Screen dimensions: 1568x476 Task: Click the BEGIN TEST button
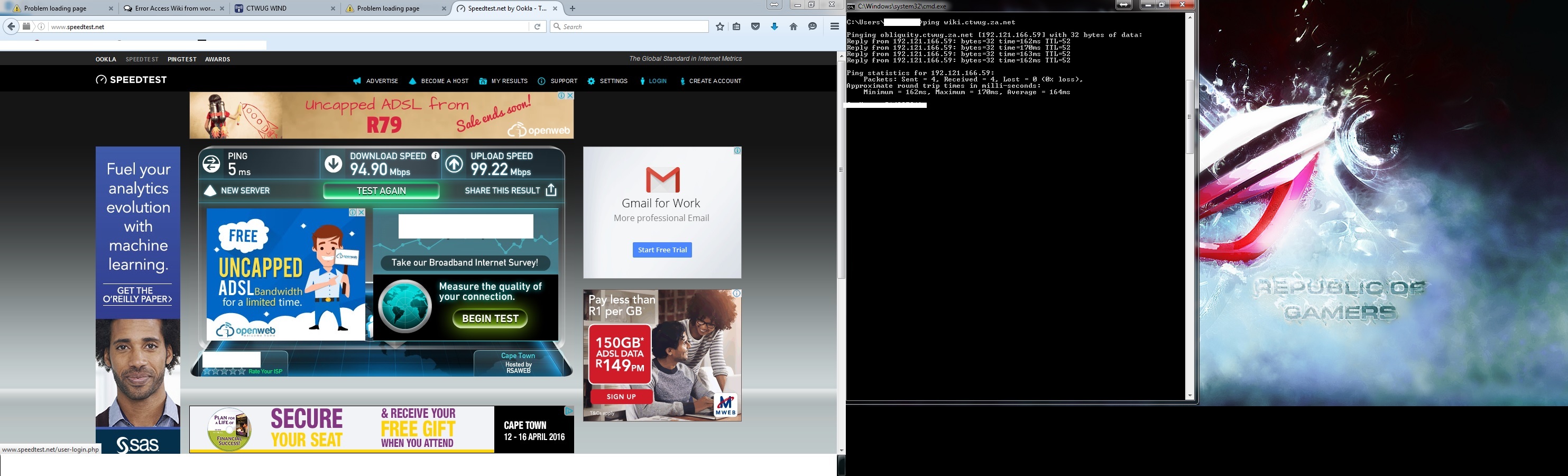tap(490, 318)
